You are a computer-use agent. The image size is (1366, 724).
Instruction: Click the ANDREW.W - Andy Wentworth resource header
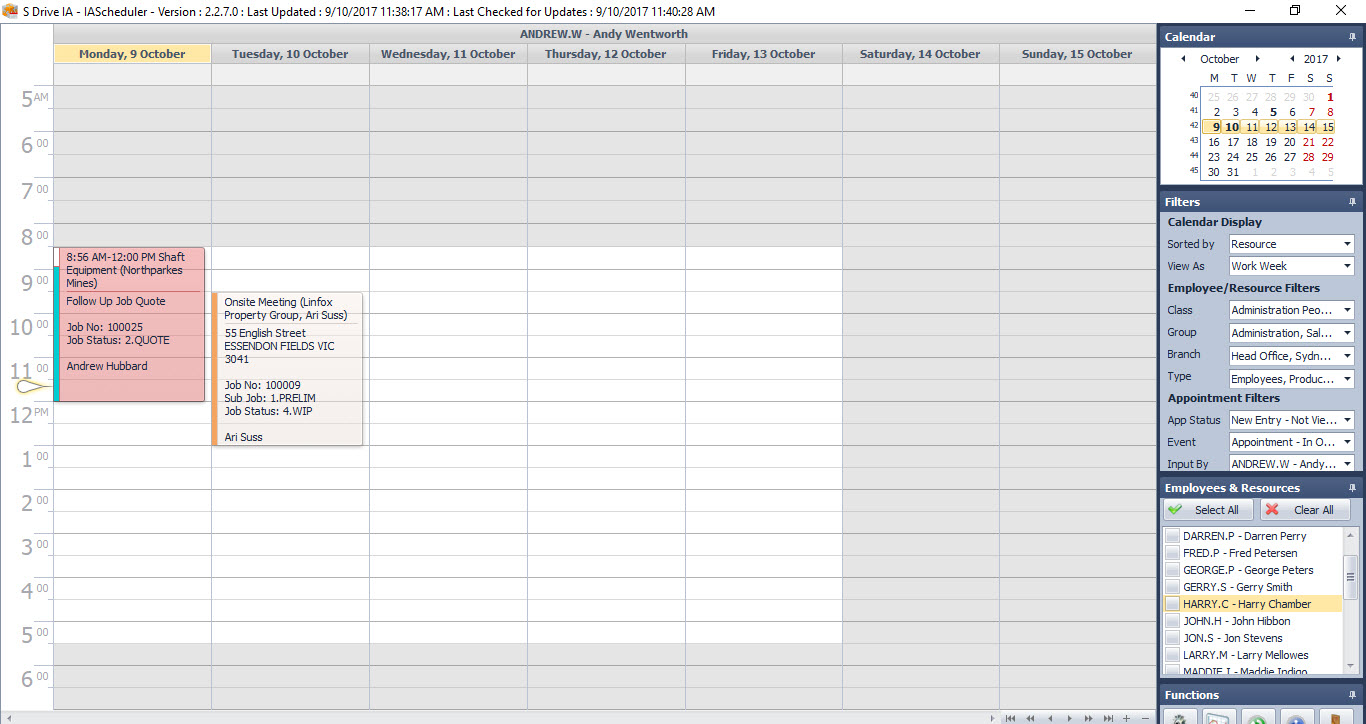pyautogui.click(x=604, y=34)
